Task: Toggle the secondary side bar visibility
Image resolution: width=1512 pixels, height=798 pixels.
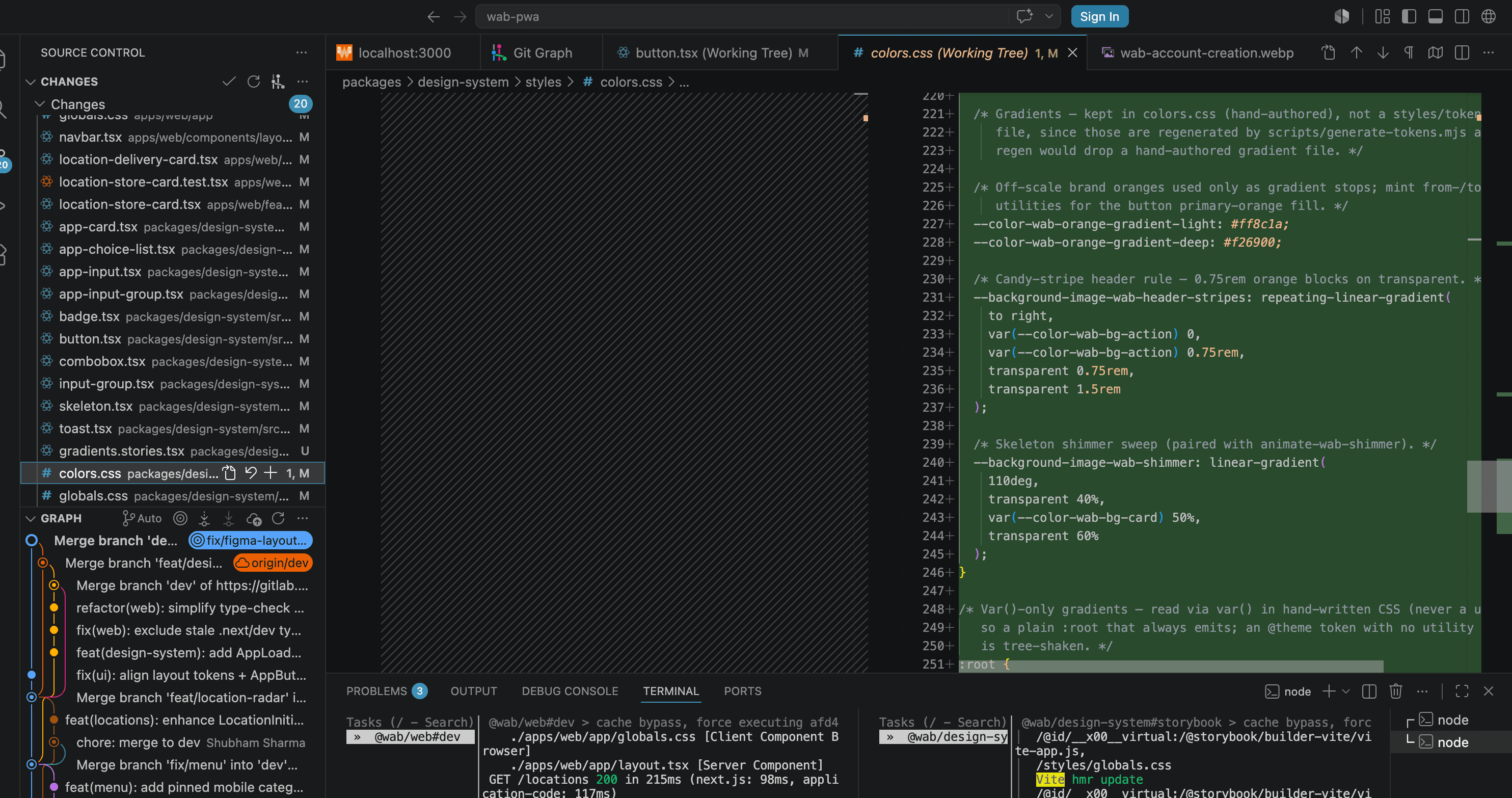Action: pos(1462,16)
